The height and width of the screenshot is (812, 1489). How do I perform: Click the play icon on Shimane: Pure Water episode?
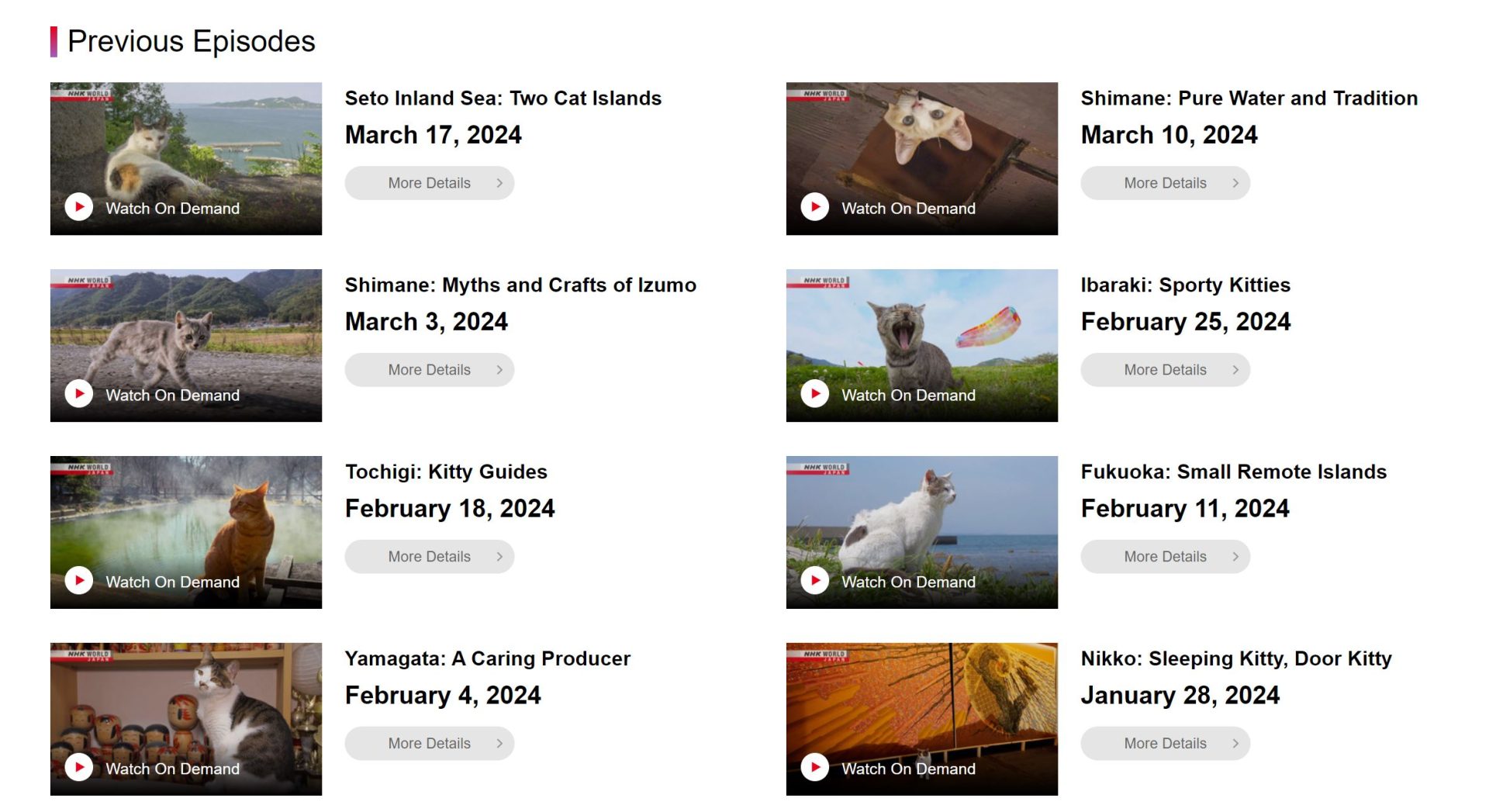coord(814,207)
